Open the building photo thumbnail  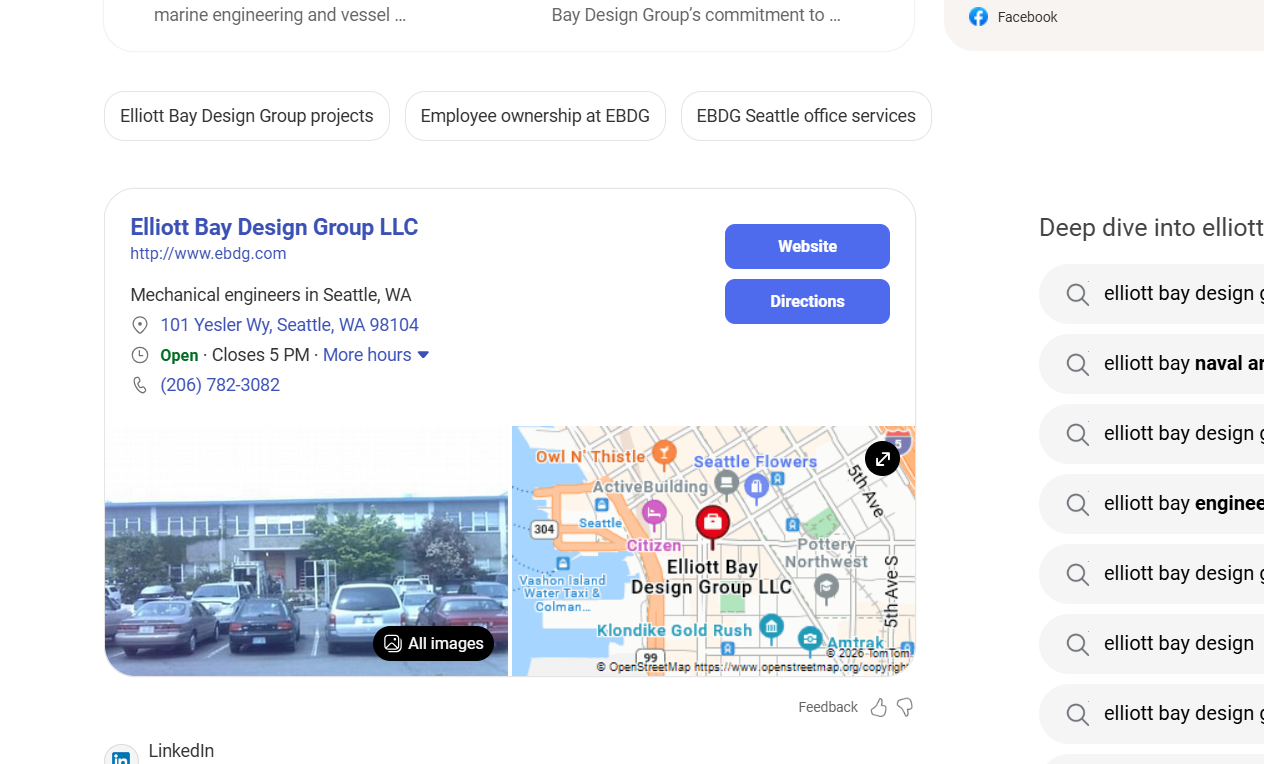point(306,551)
